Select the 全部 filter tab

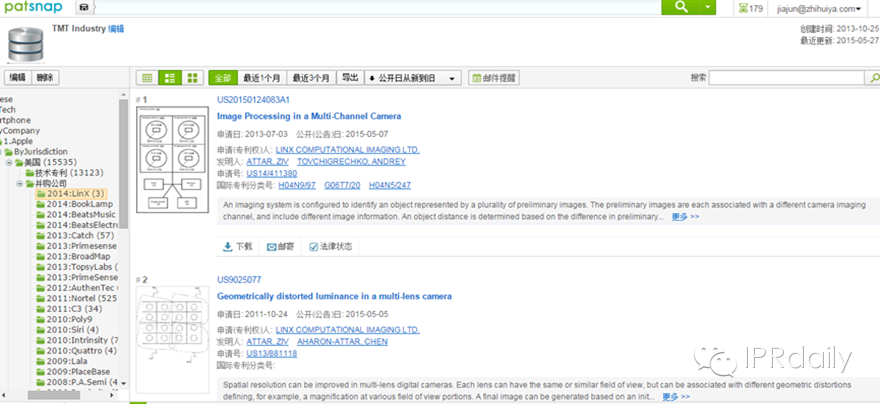point(223,78)
